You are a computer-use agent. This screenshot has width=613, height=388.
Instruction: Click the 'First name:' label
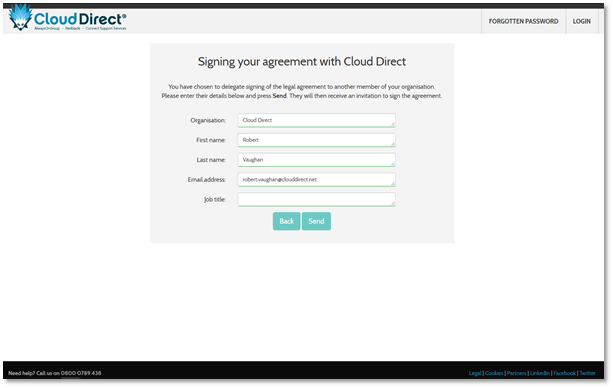tap(211, 140)
